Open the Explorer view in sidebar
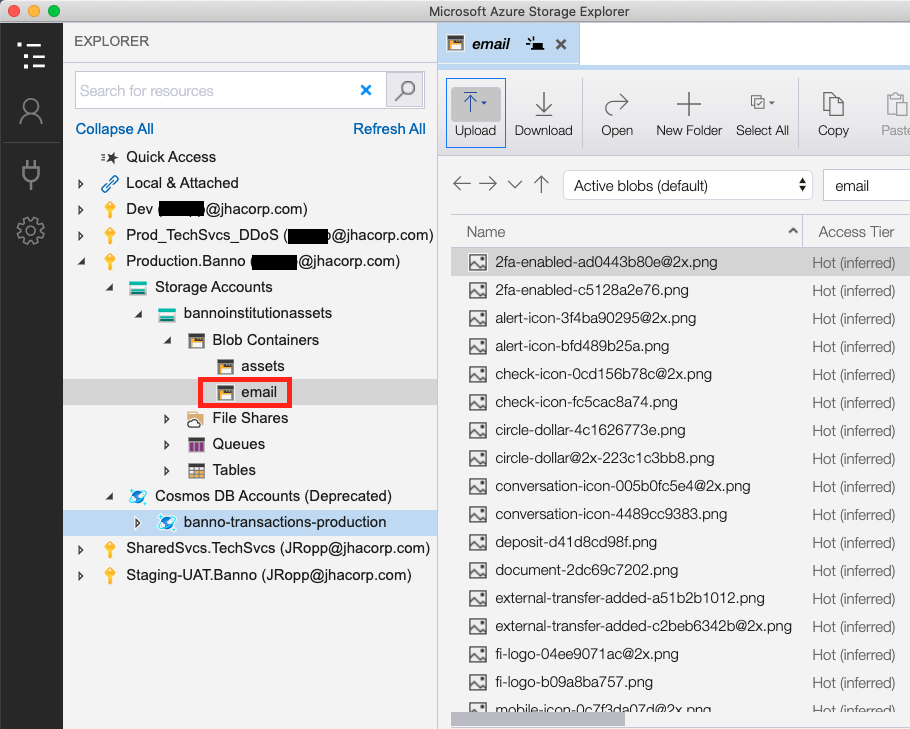 pos(31,55)
